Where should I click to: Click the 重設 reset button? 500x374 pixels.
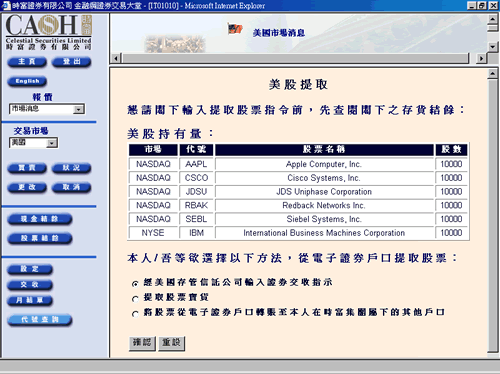(x=171, y=343)
